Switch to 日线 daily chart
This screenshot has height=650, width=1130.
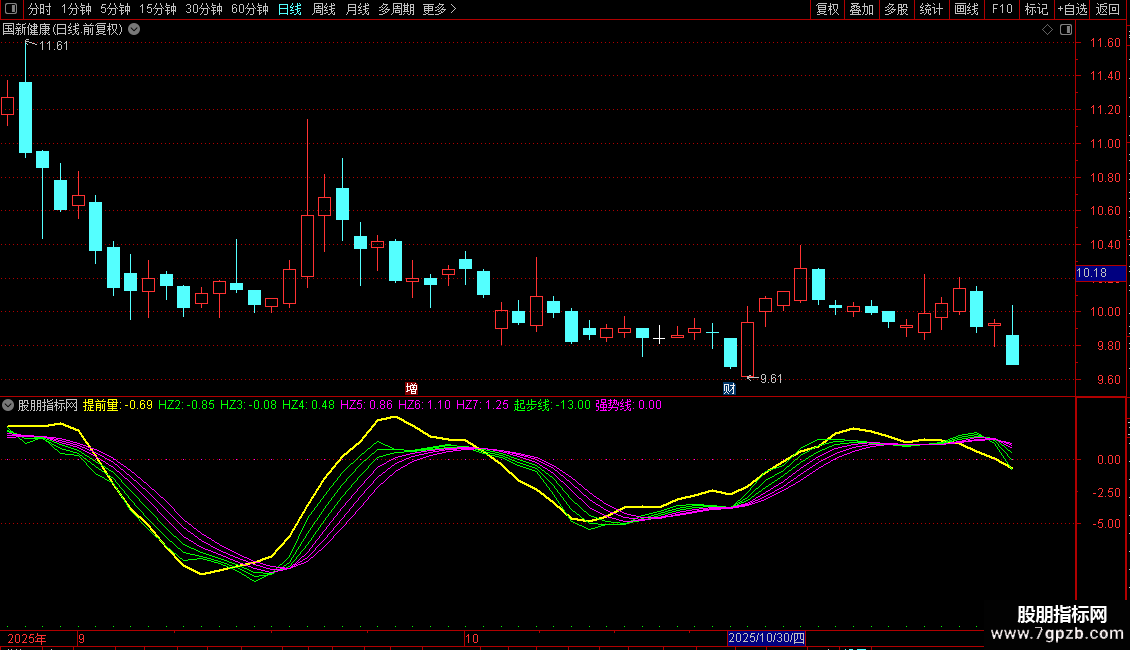290,9
